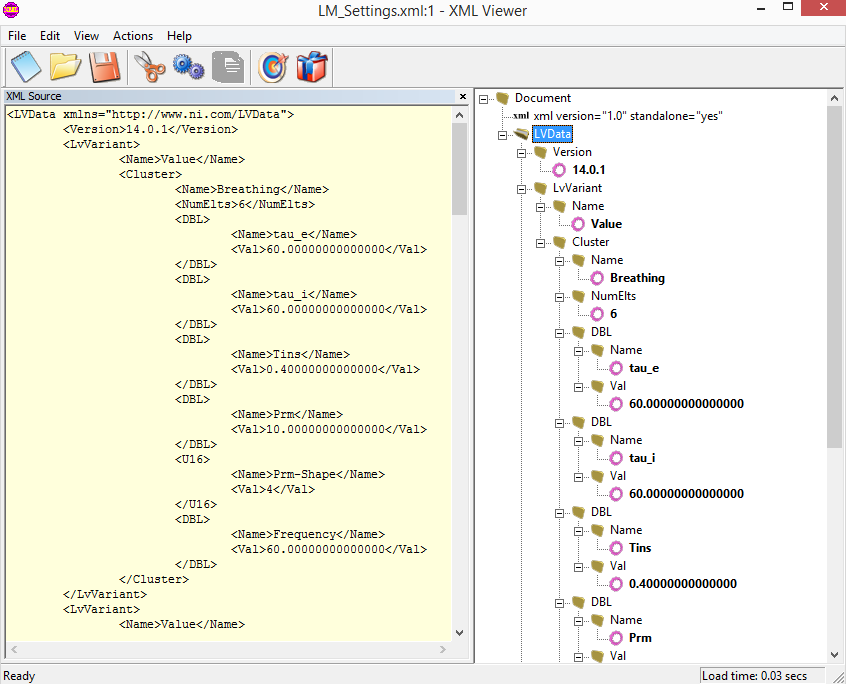Click the grayed-out document copy icon

click(228, 67)
